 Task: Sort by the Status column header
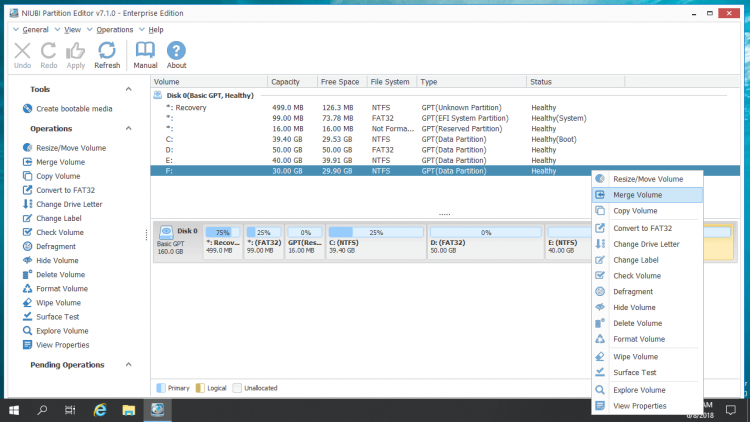(x=575, y=82)
